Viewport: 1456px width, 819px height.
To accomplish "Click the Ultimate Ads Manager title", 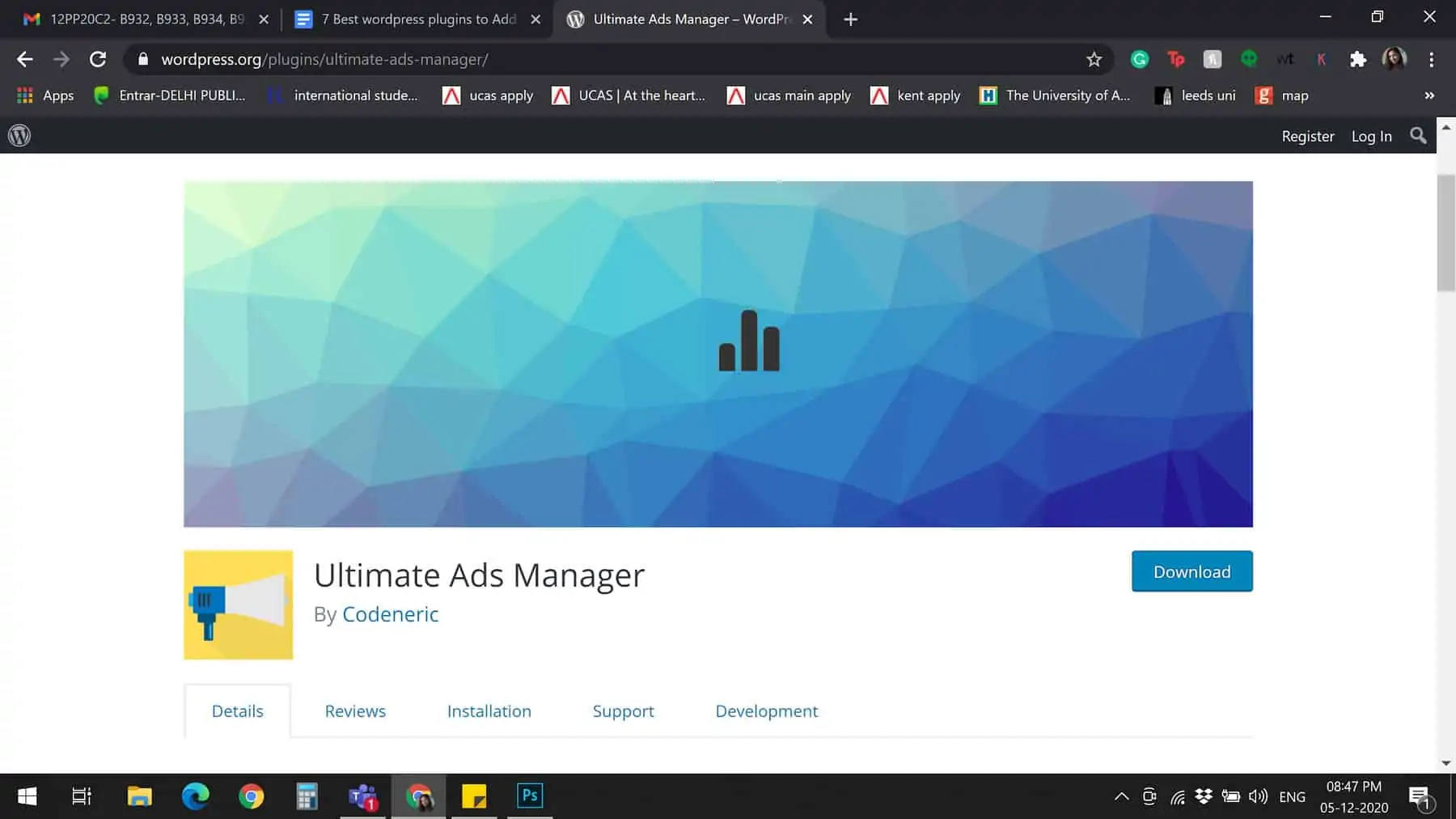I will (x=479, y=575).
